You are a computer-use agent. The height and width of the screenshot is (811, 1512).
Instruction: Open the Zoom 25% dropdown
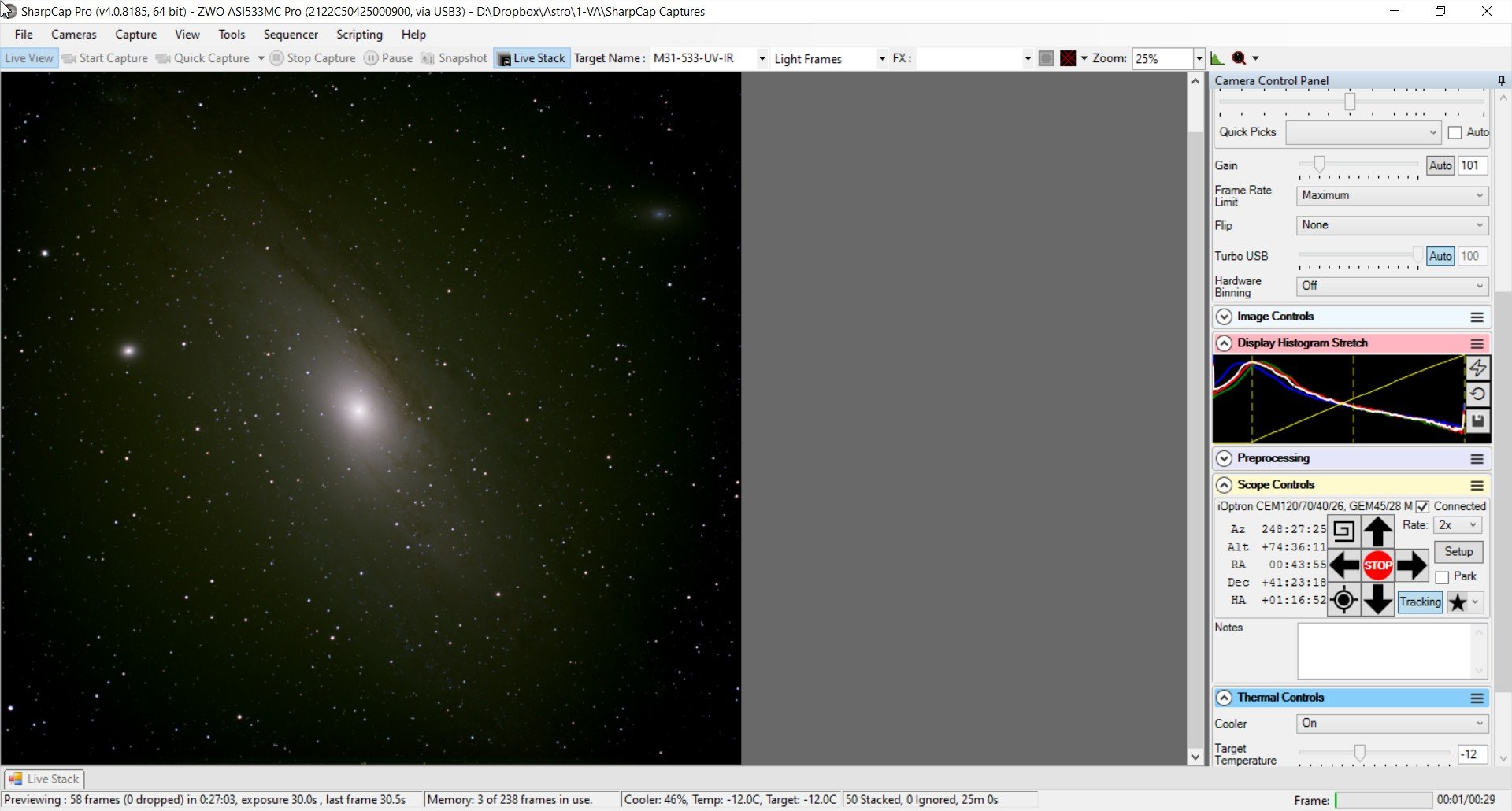tap(1199, 58)
